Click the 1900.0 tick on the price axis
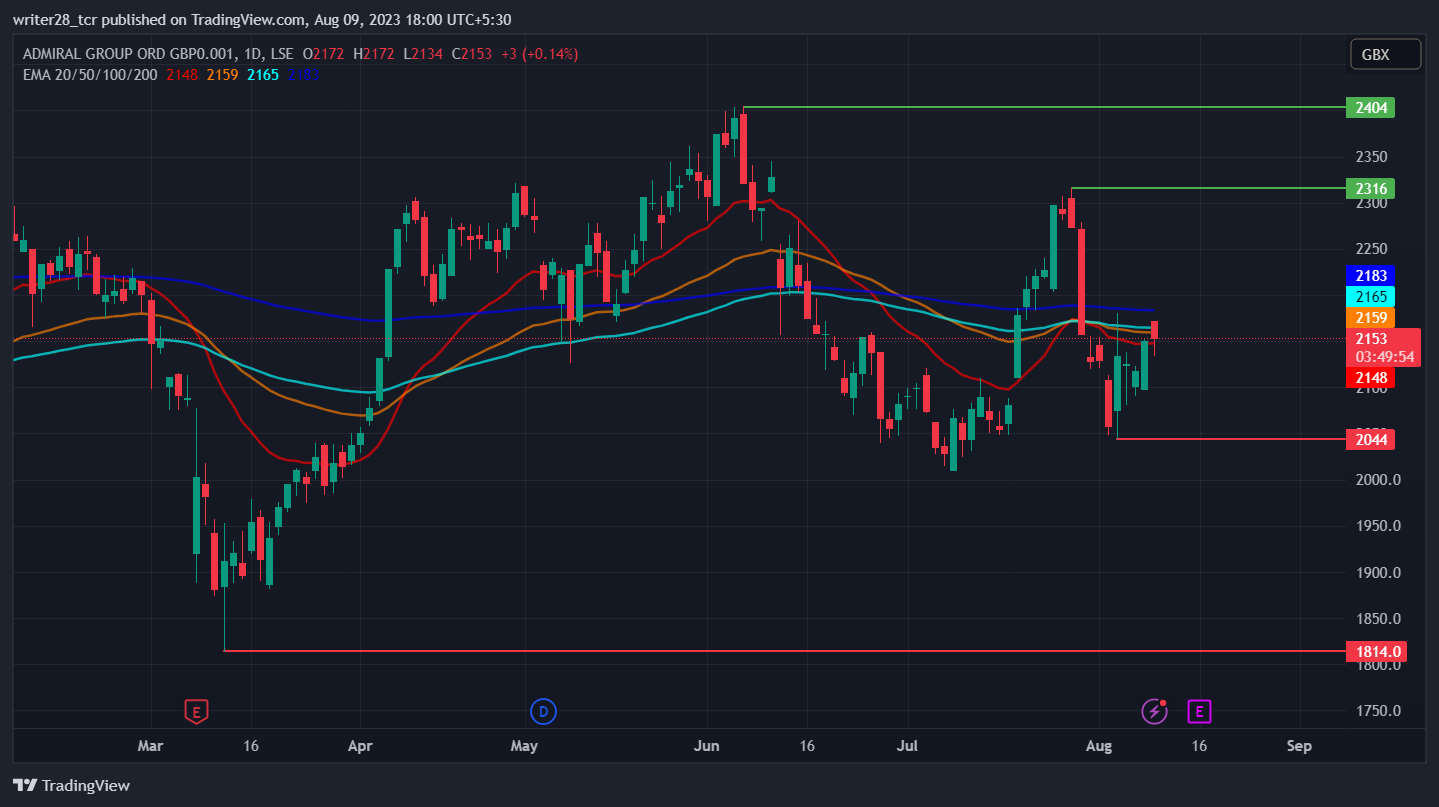 tap(1377, 573)
